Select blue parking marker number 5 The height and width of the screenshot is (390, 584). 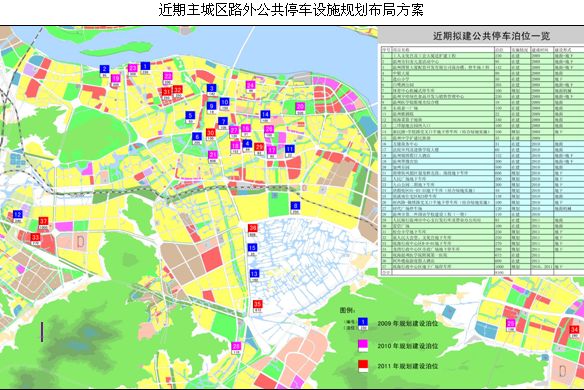click(190, 118)
